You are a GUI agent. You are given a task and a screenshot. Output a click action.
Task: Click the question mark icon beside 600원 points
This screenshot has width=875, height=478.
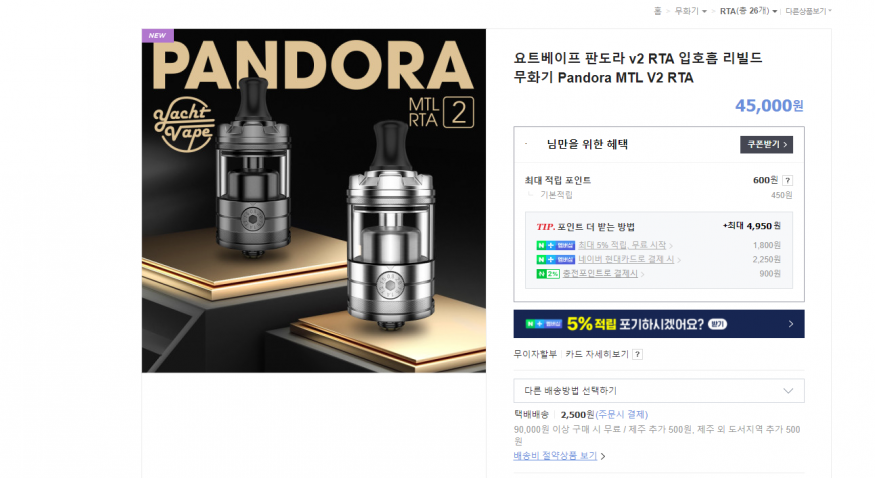[x=787, y=180]
